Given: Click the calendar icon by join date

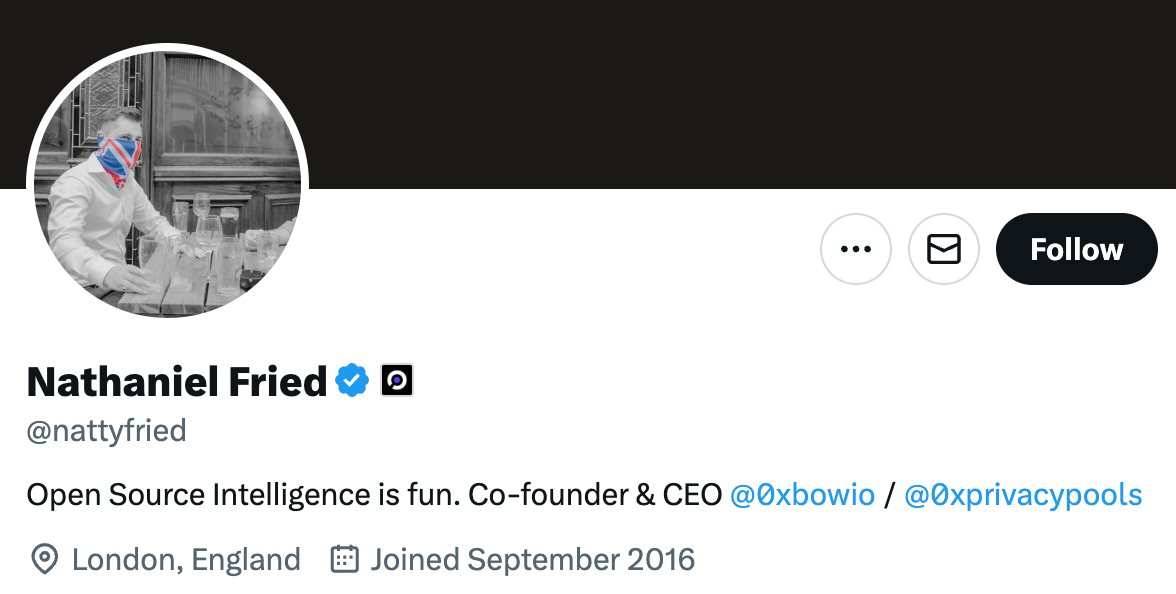Looking at the screenshot, I should [x=344, y=559].
